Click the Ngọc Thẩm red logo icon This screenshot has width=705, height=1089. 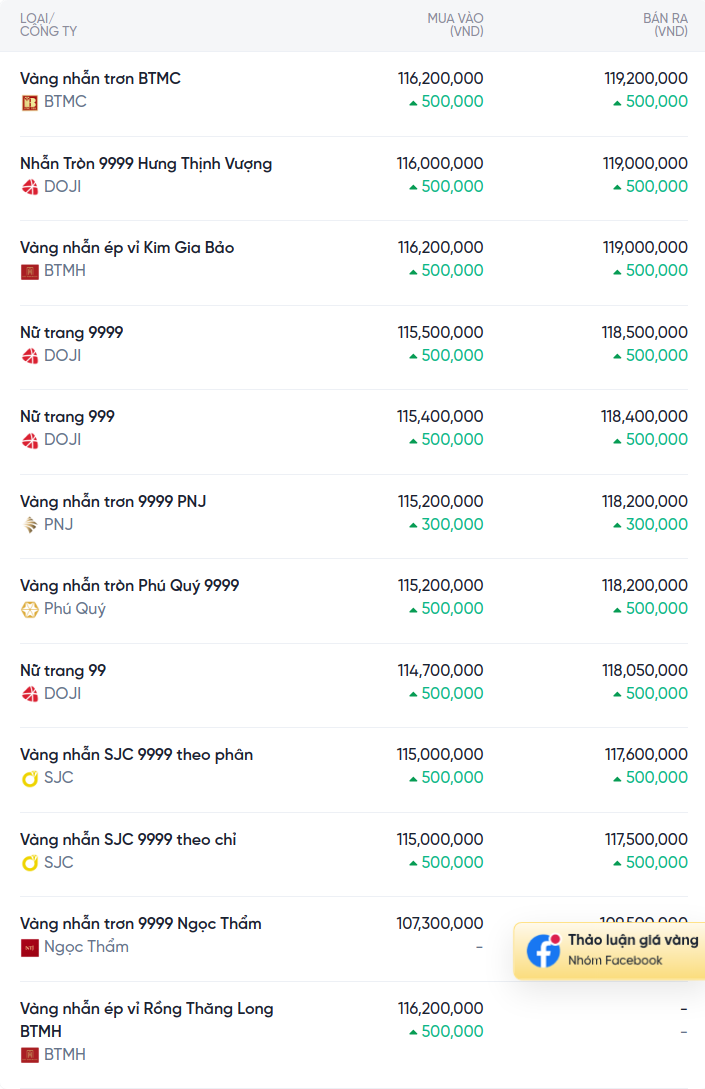[x=29, y=948]
